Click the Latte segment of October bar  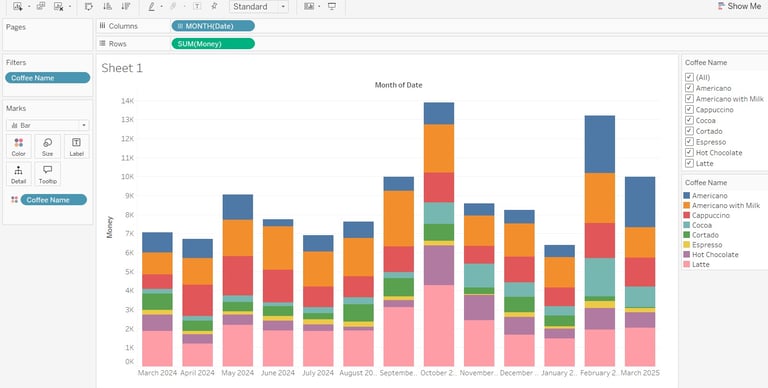click(x=439, y=326)
